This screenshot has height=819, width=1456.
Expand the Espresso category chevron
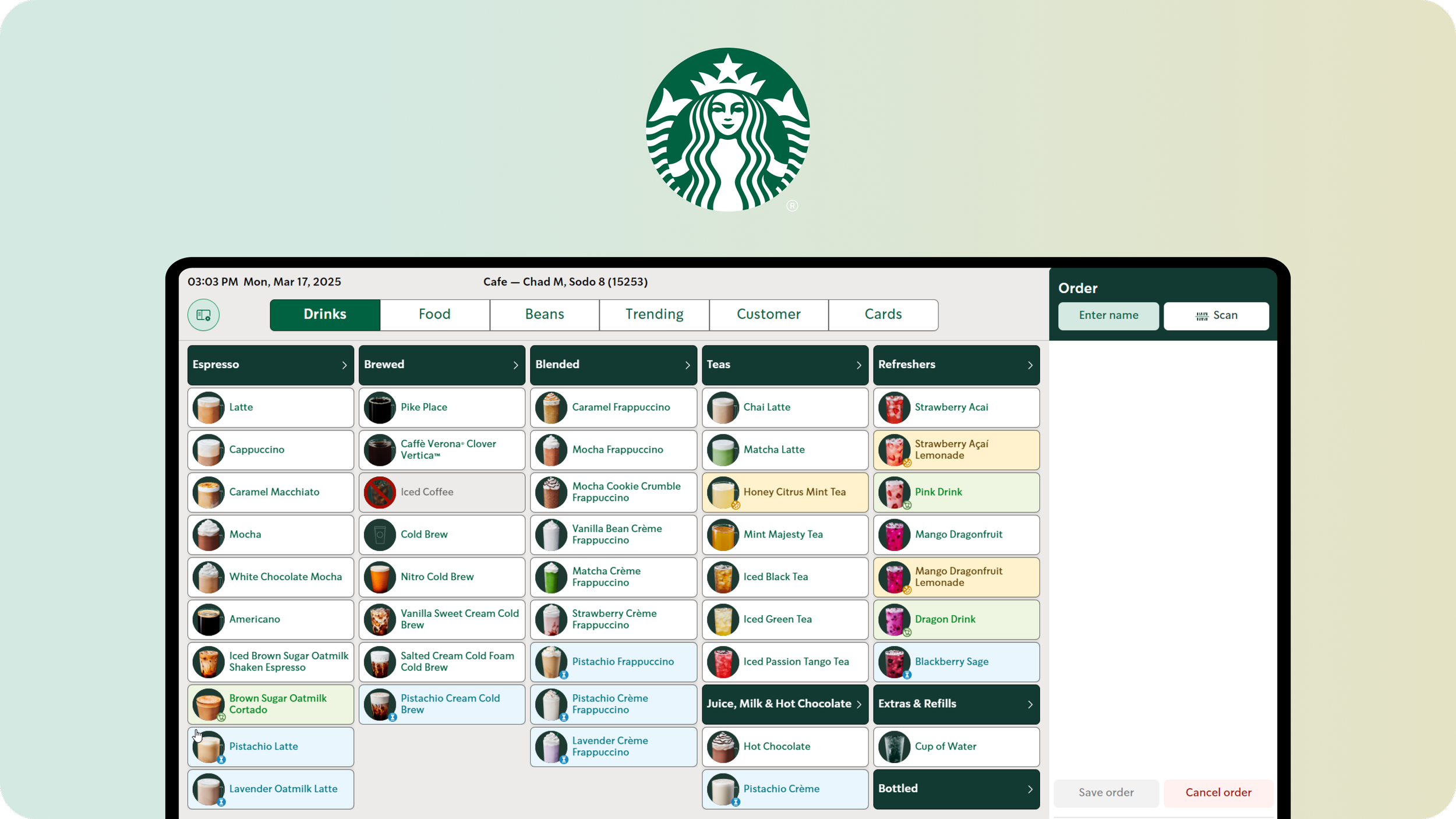point(344,365)
